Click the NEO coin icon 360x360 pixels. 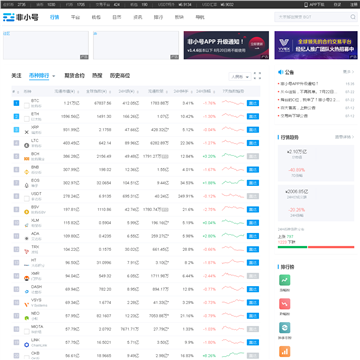(27, 318)
